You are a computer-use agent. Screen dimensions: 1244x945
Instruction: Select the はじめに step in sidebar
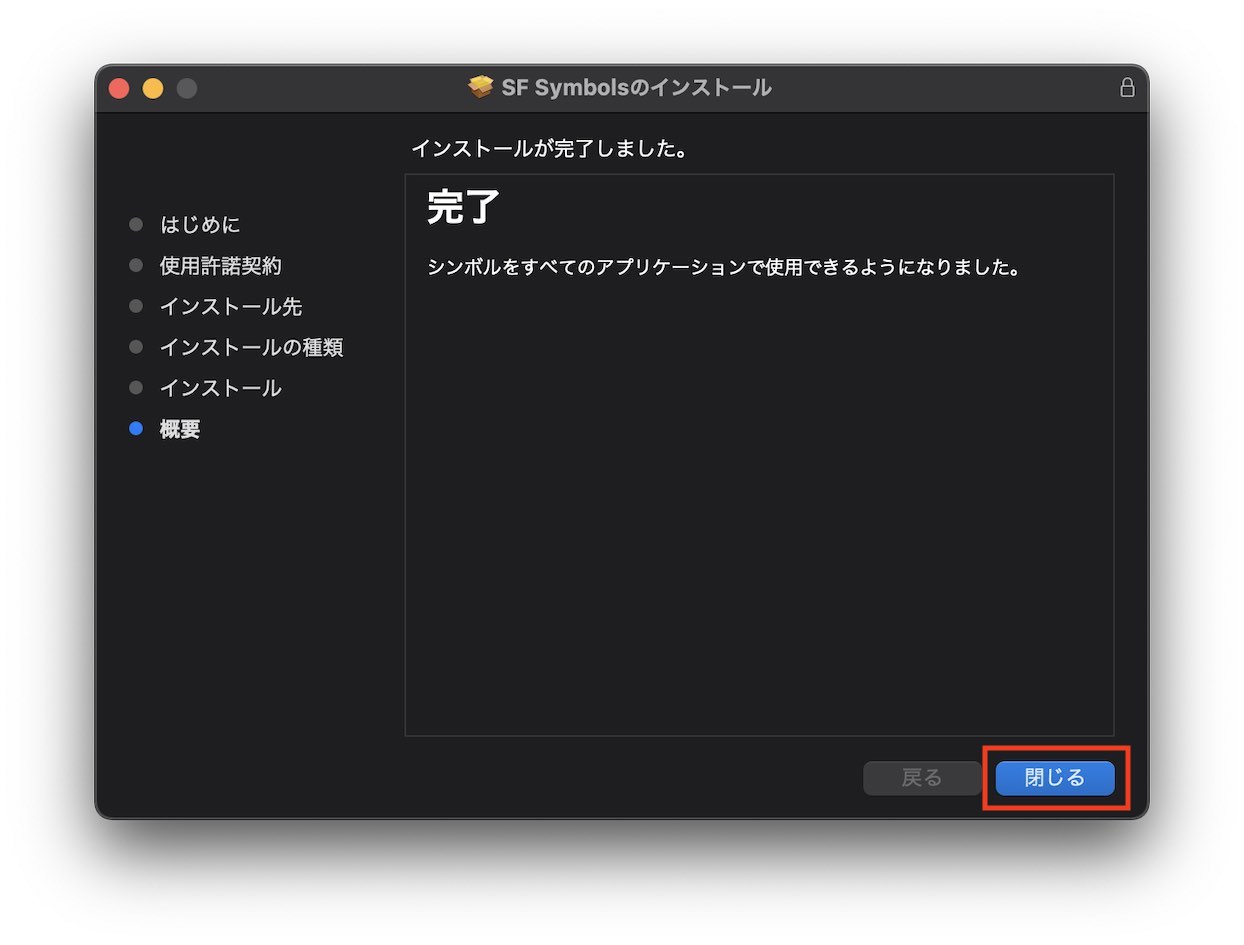tap(200, 224)
